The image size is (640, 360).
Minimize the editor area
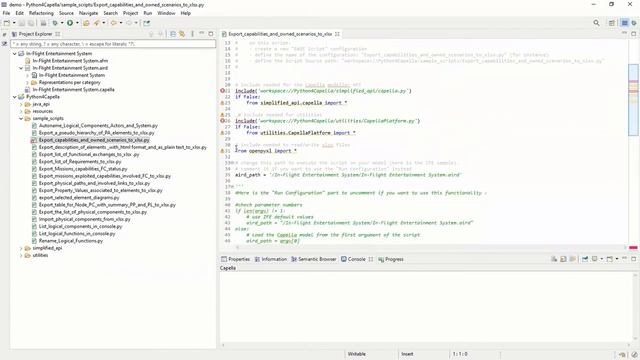point(624,33)
